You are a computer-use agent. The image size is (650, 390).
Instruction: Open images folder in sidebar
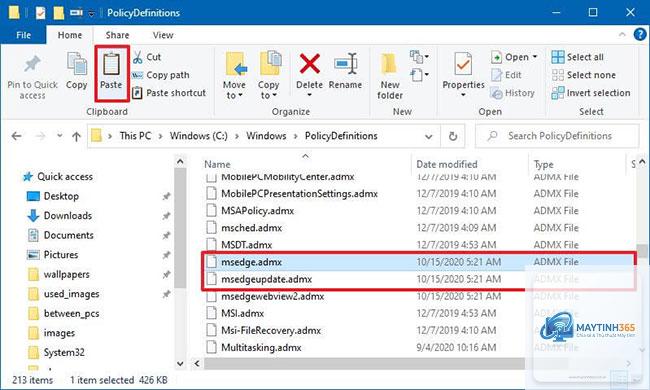[x=52, y=333]
